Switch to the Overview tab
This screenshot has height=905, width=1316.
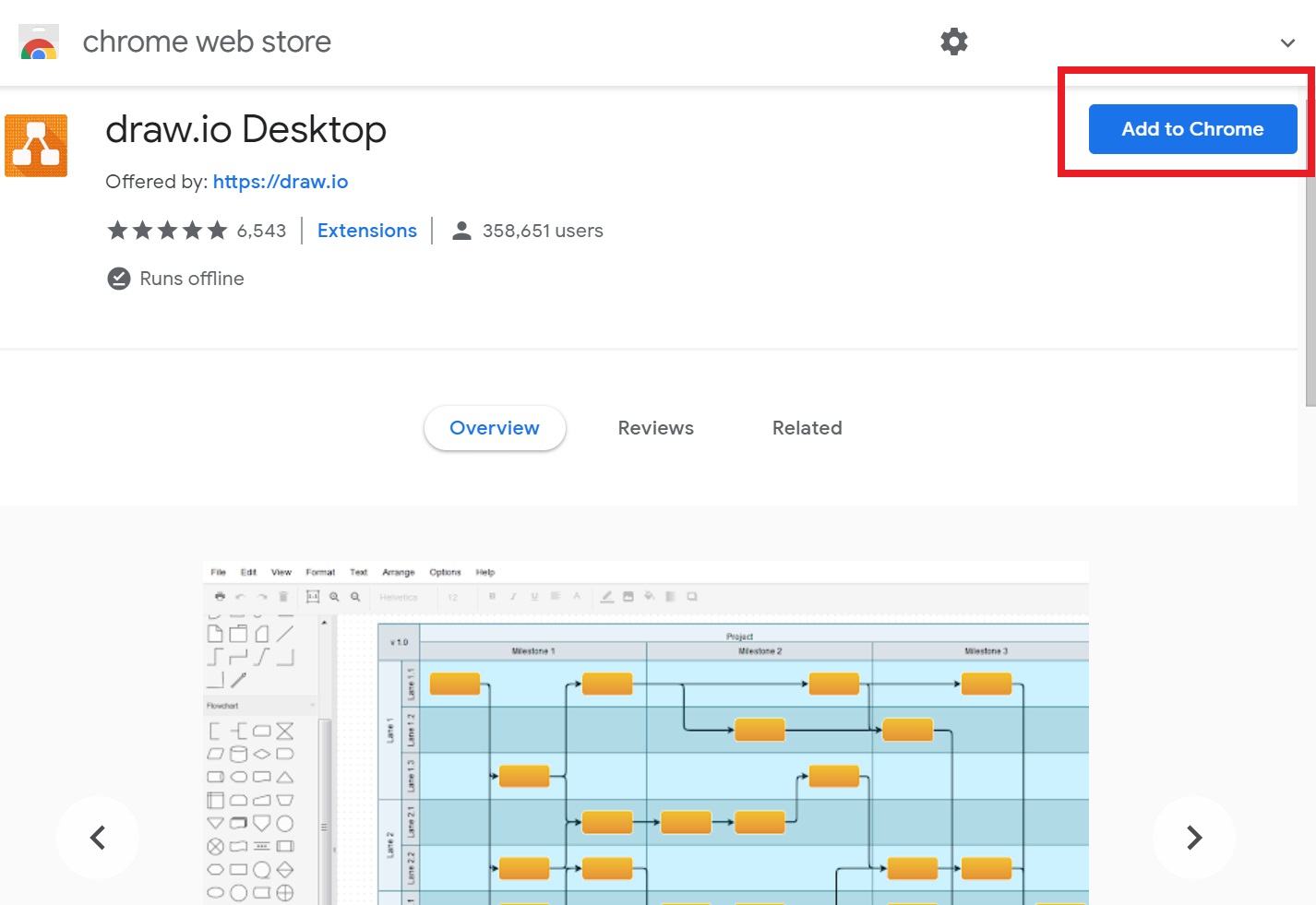click(495, 428)
